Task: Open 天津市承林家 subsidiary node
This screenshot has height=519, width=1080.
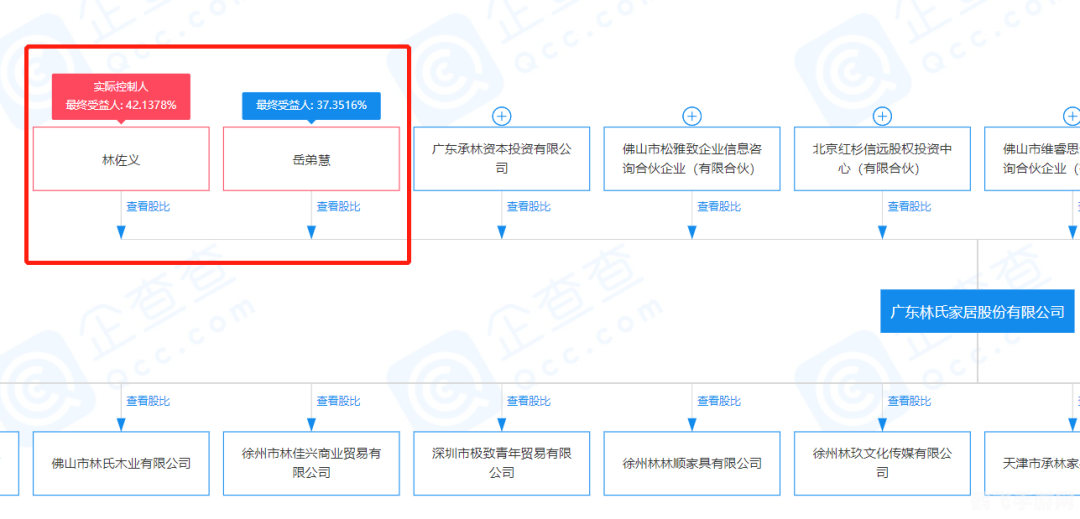Action: point(1032,463)
